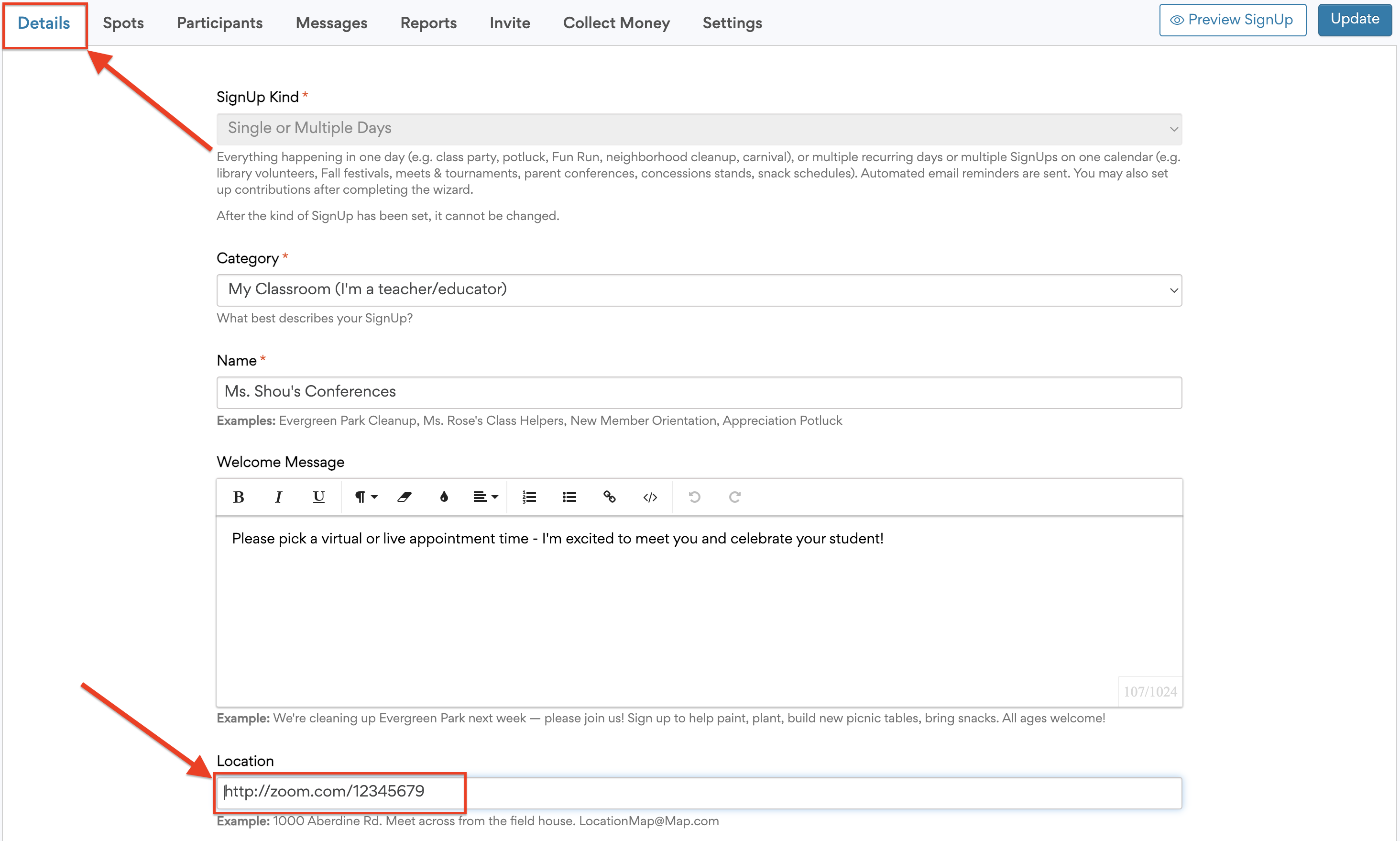Open the text color droplet picker

[444, 497]
